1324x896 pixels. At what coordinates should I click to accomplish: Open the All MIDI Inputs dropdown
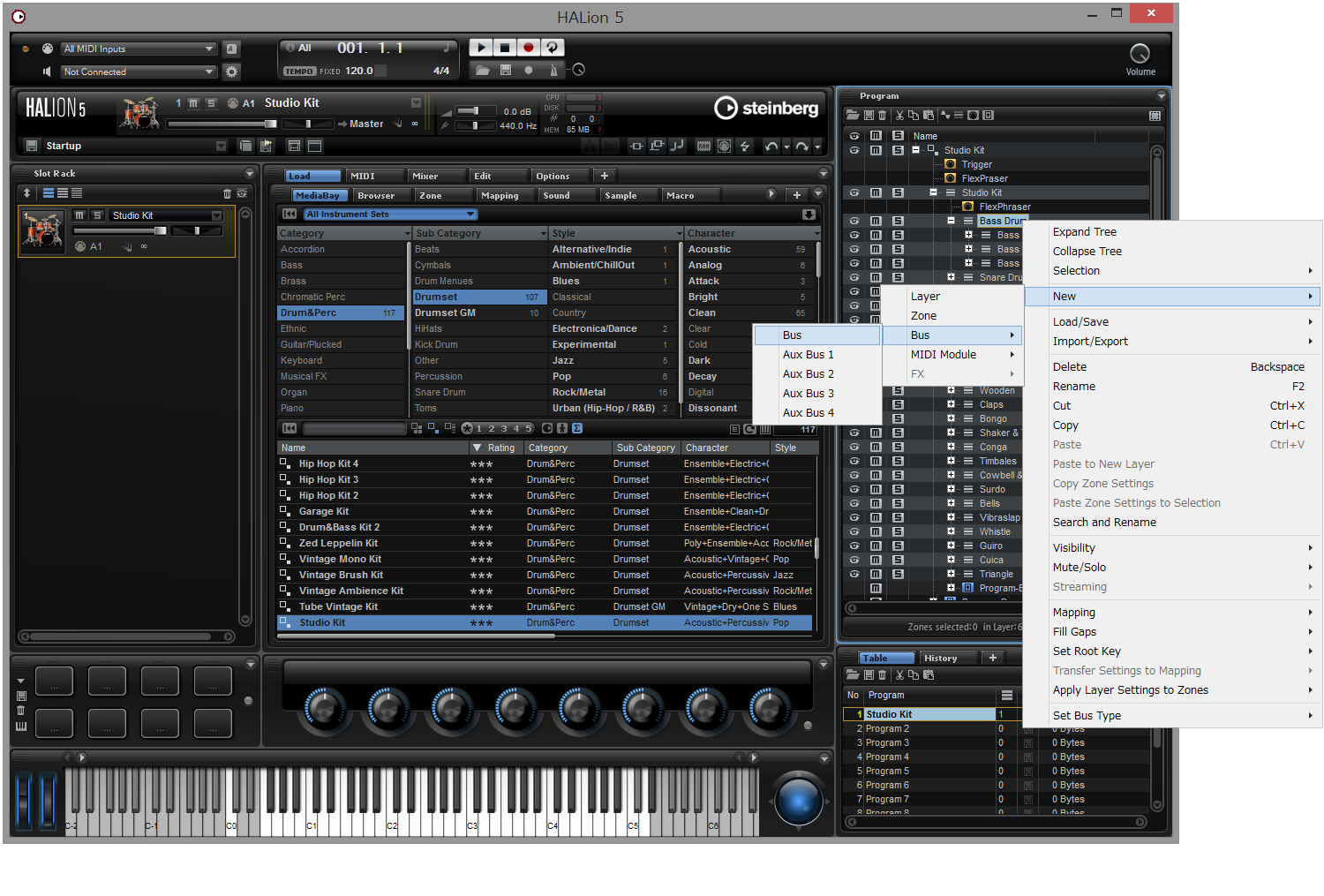click(x=139, y=49)
